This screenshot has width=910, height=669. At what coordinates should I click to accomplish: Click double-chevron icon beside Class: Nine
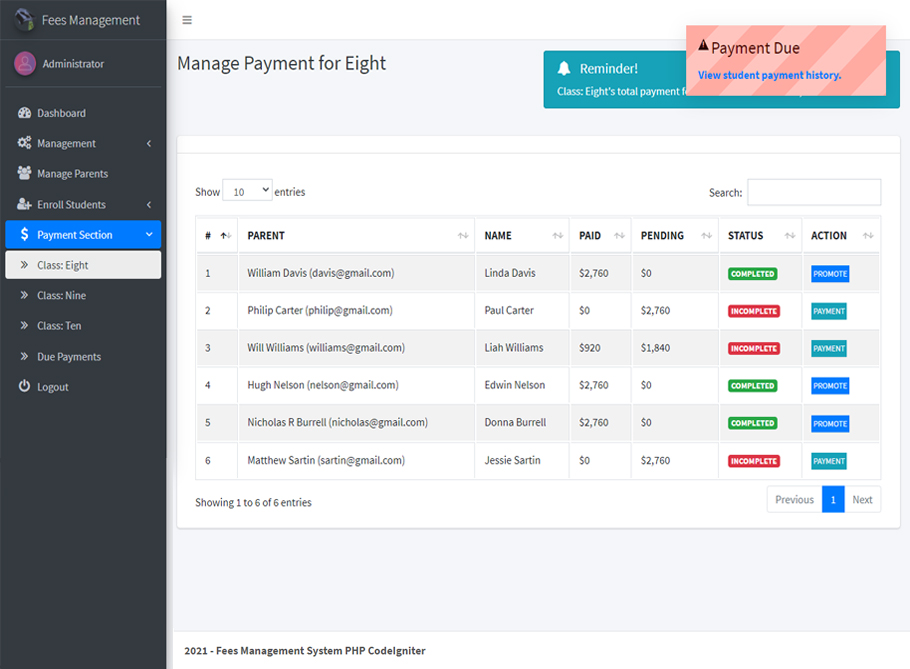24,295
